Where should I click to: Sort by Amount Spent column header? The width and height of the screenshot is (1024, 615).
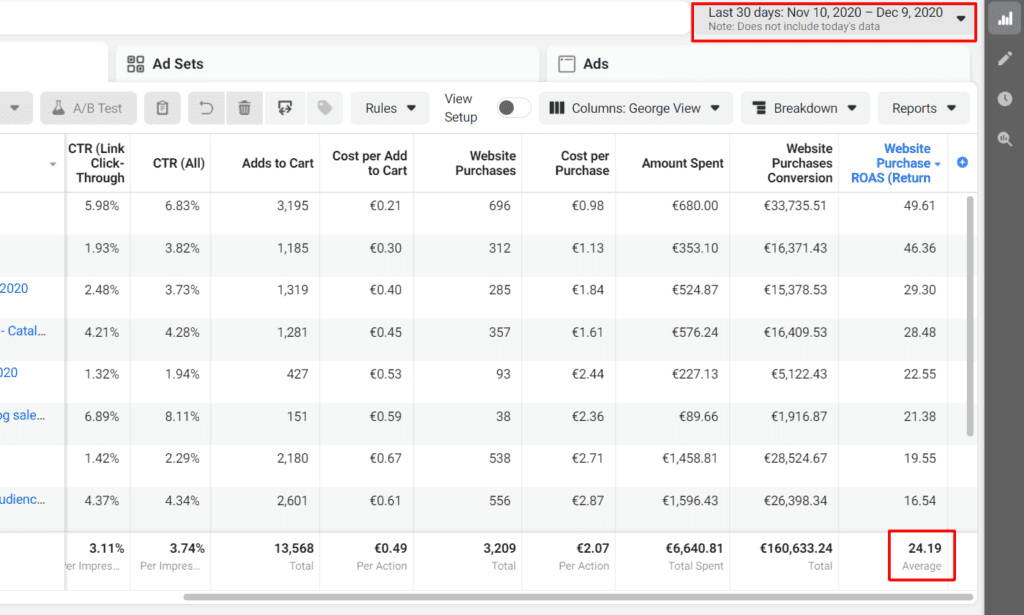682,163
